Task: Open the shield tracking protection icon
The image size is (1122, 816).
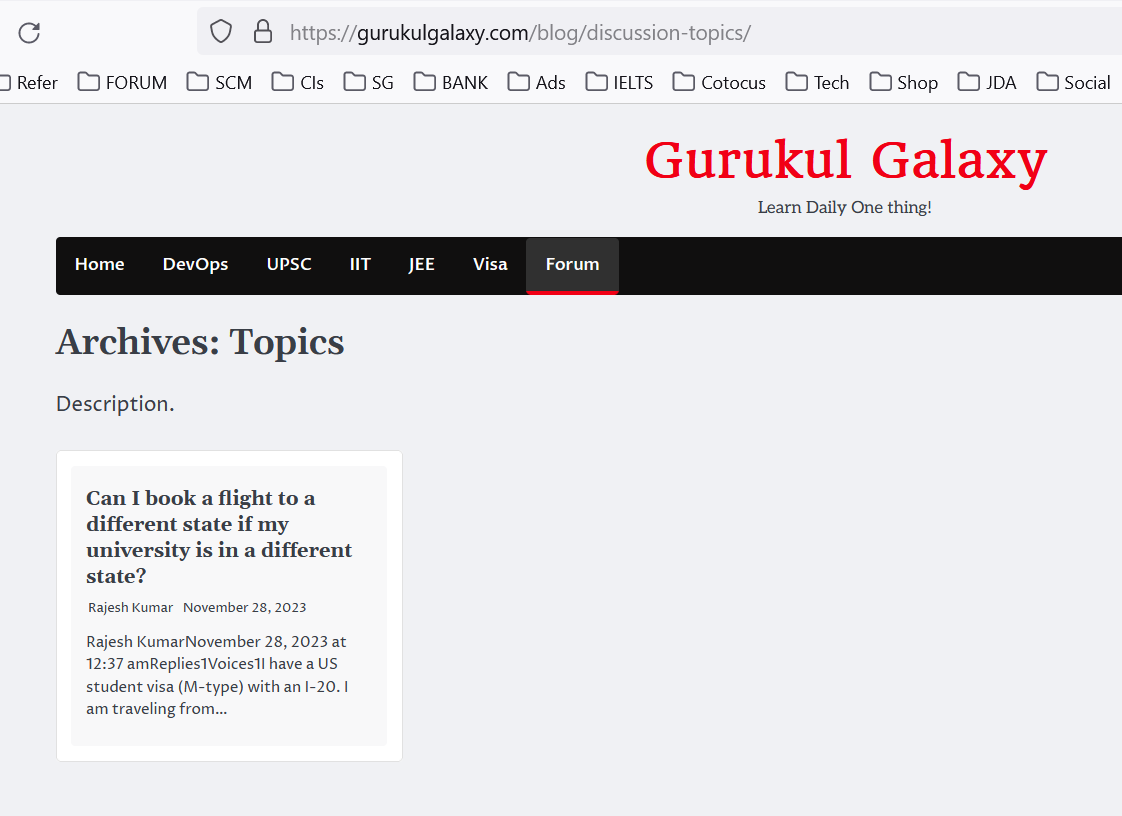Action: tap(220, 31)
